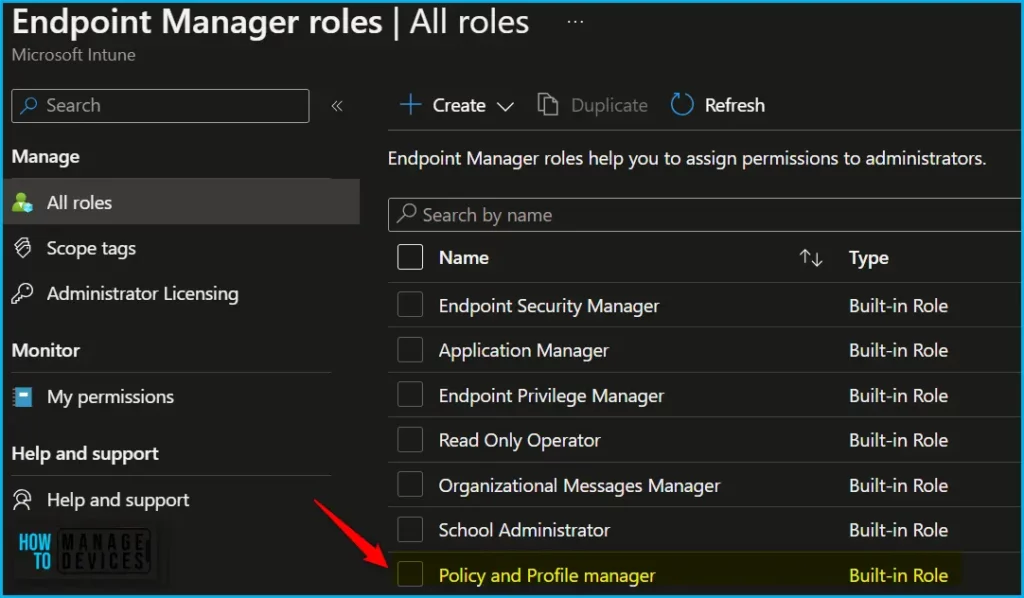Click the My permissions icon
1024x598 pixels.
pyautogui.click(x=22, y=397)
